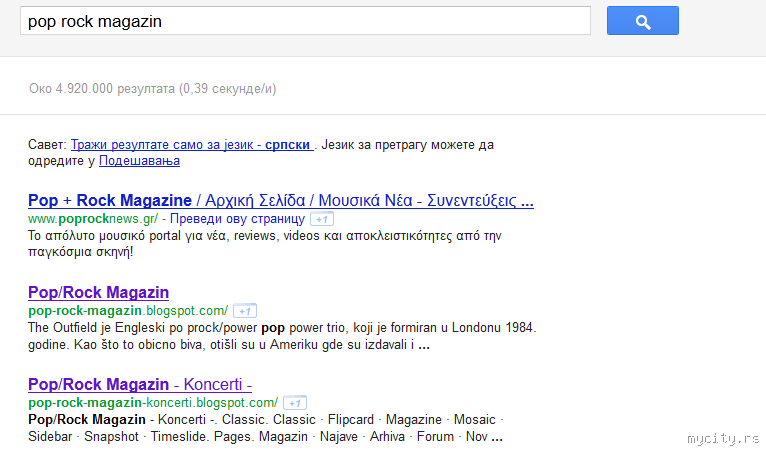Click the pop-rock-magazin-koncerti.blogspot.com/ URL text

(x=153, y=402)
